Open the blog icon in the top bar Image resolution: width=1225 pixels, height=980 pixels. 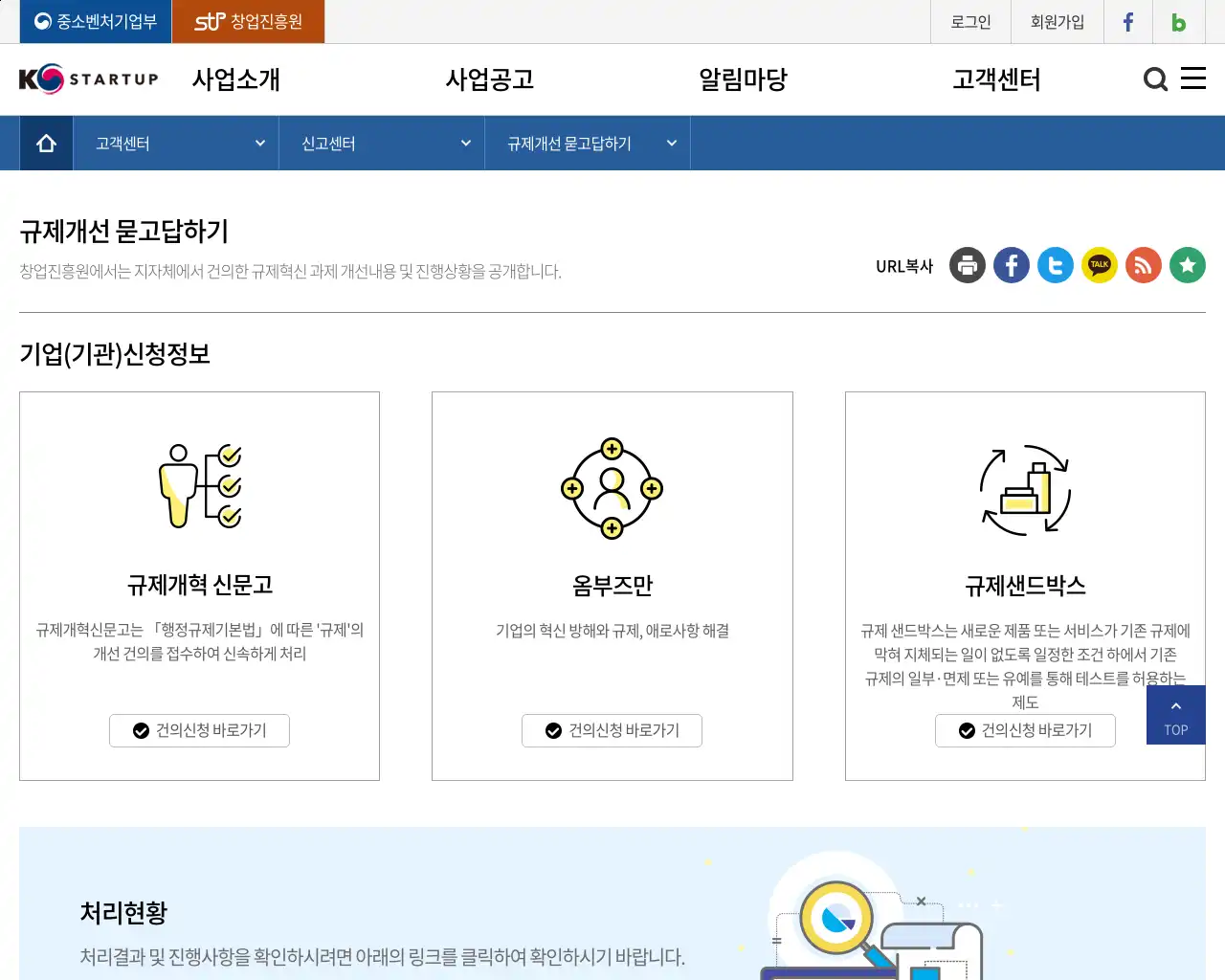click(x=1178, y=21)
